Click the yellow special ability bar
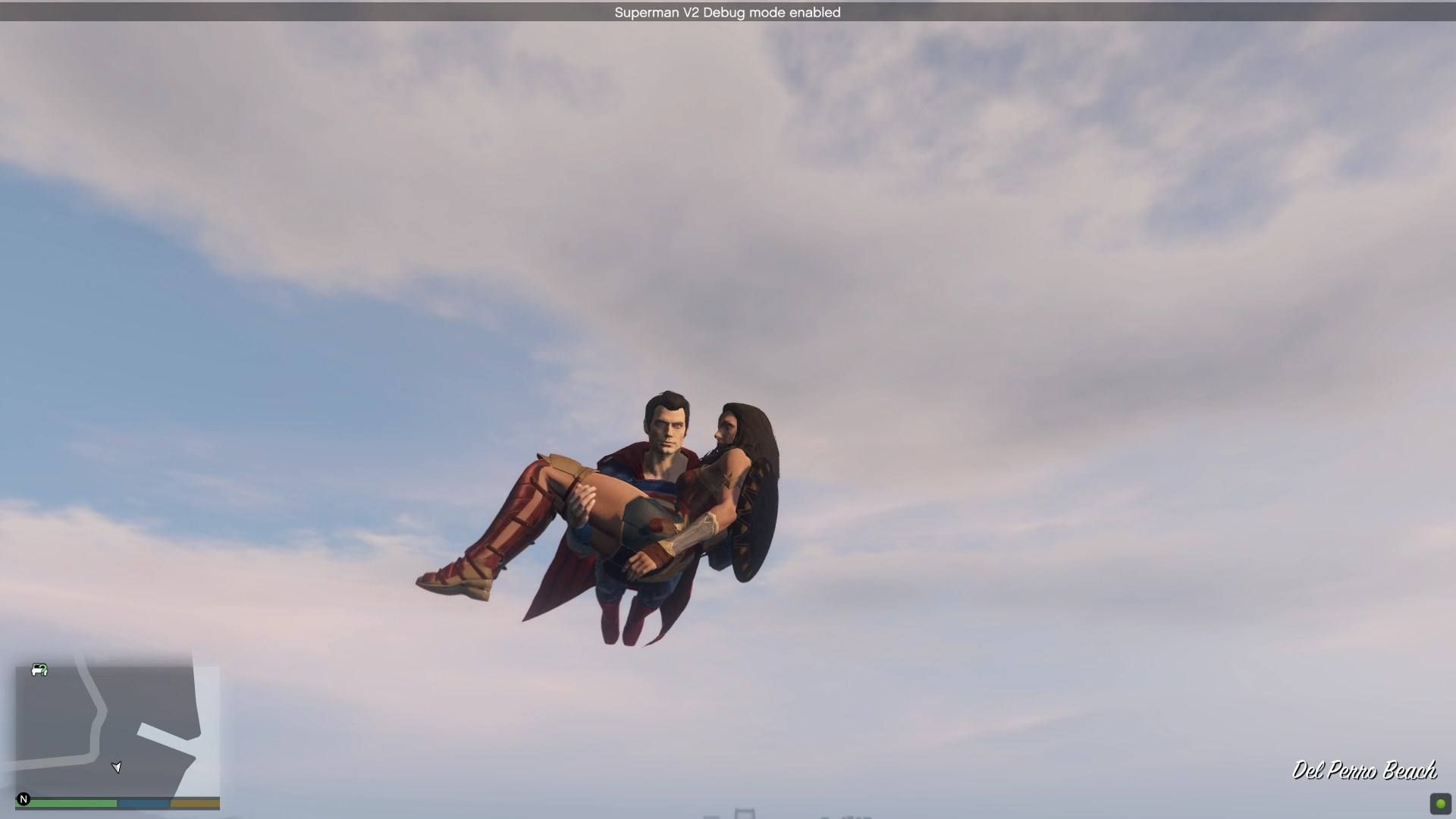 coord(195,803)
